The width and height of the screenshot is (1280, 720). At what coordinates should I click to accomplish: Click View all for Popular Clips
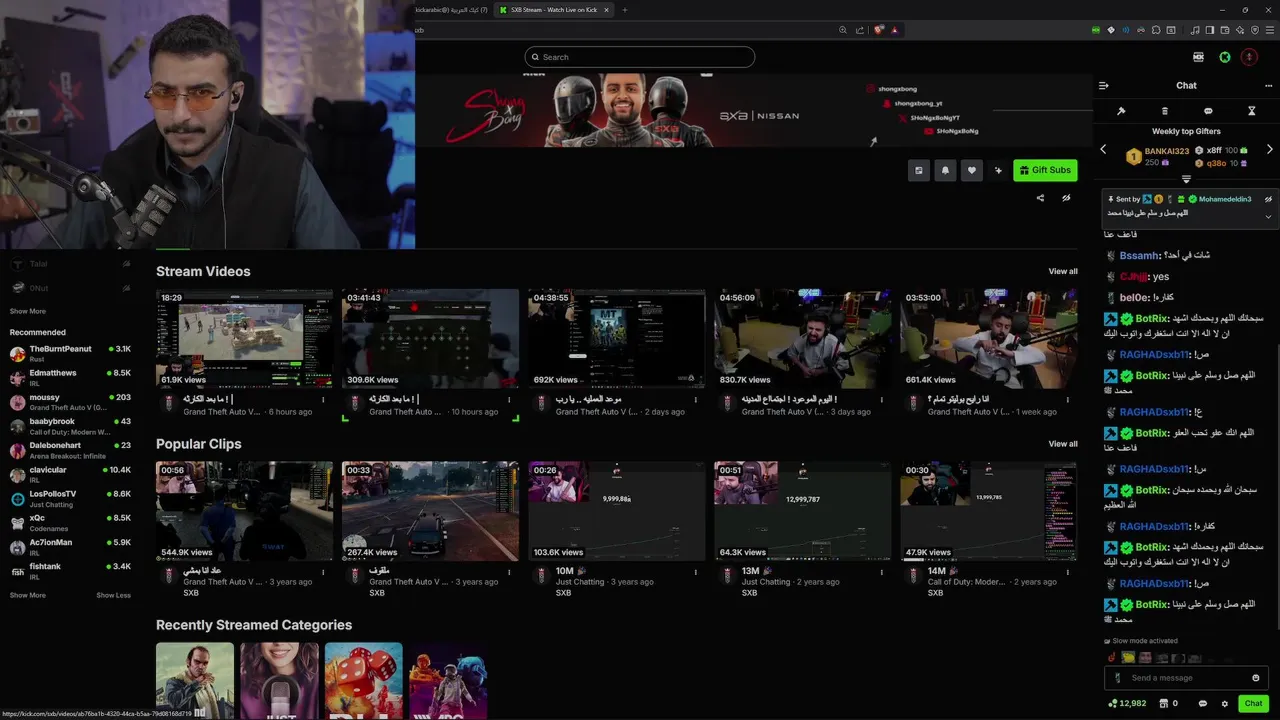click(1063, 444)
